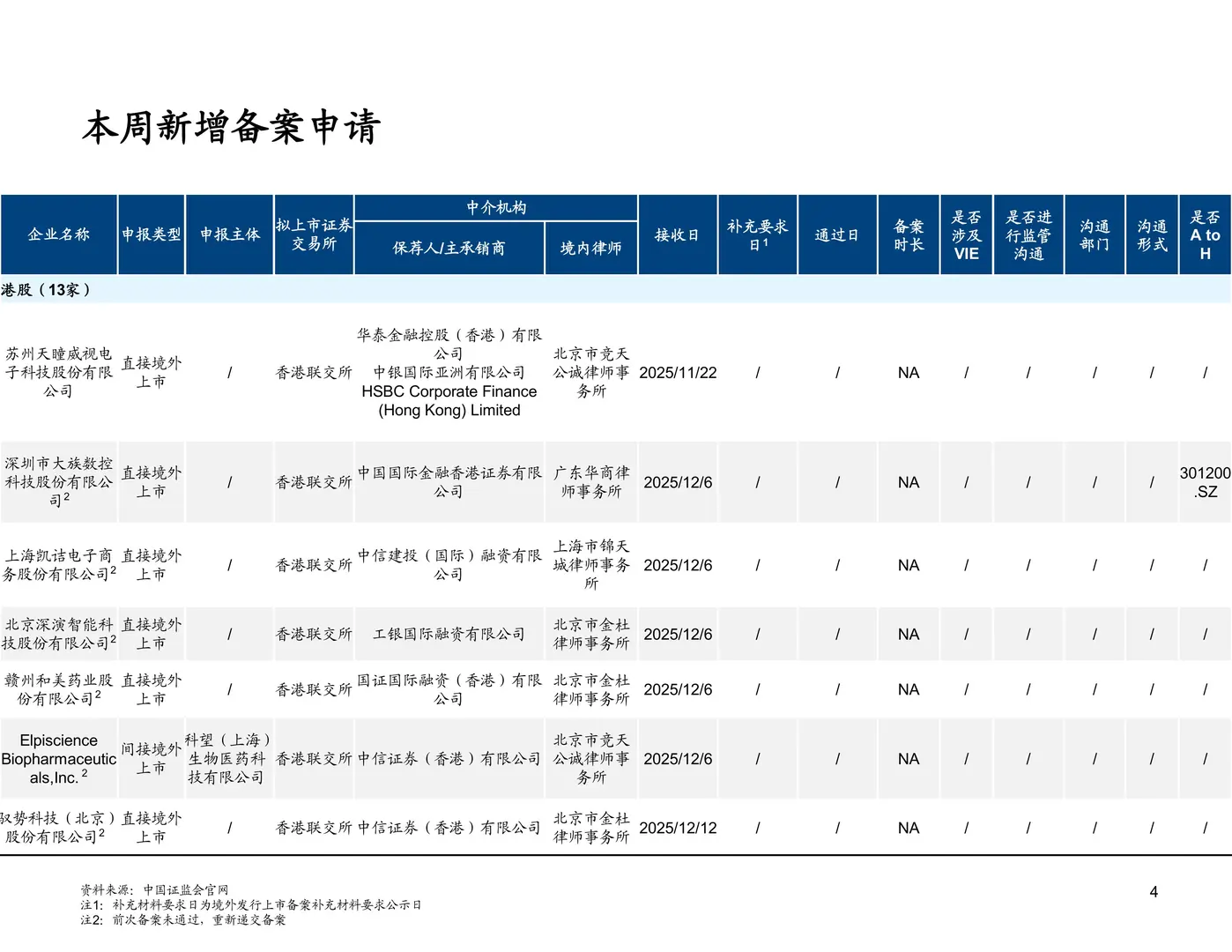Select the date 2025/11/22
The width and height of the screenshot is (1232, 952).
tap(678, 372)
